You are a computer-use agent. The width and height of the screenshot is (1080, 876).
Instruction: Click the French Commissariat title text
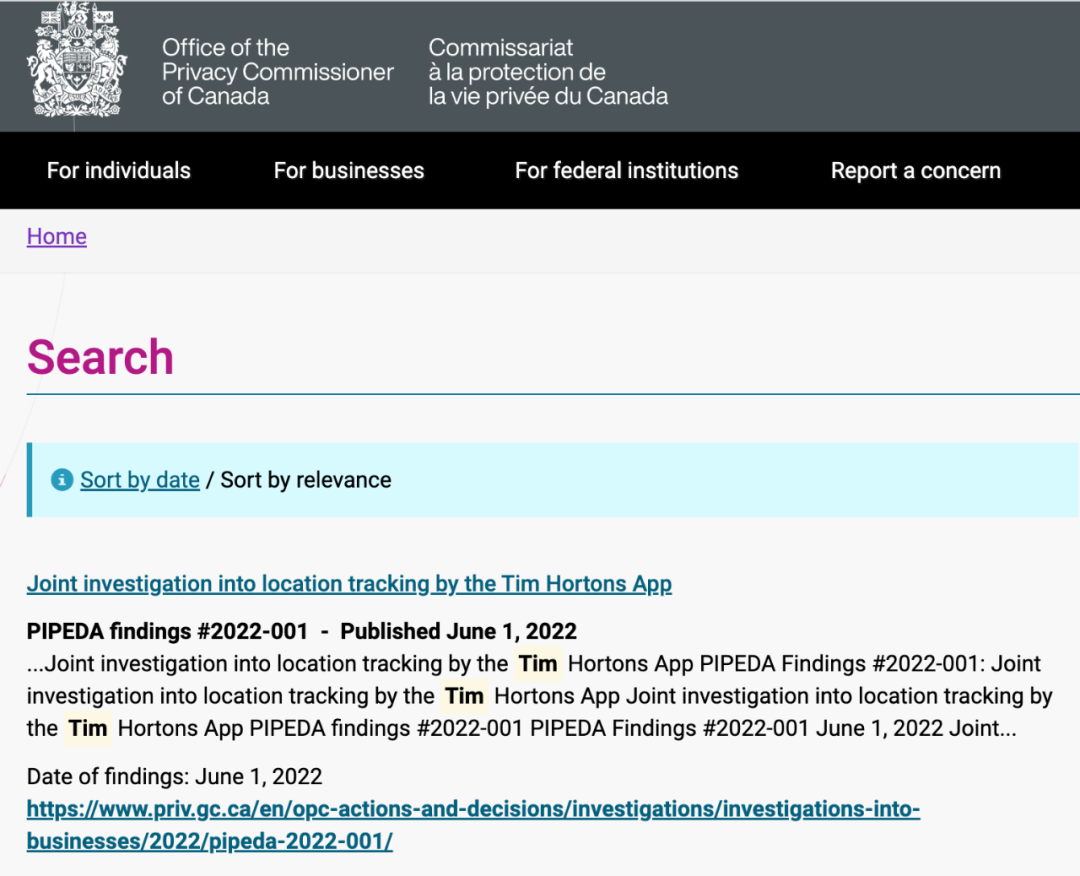tap(547, 72)
